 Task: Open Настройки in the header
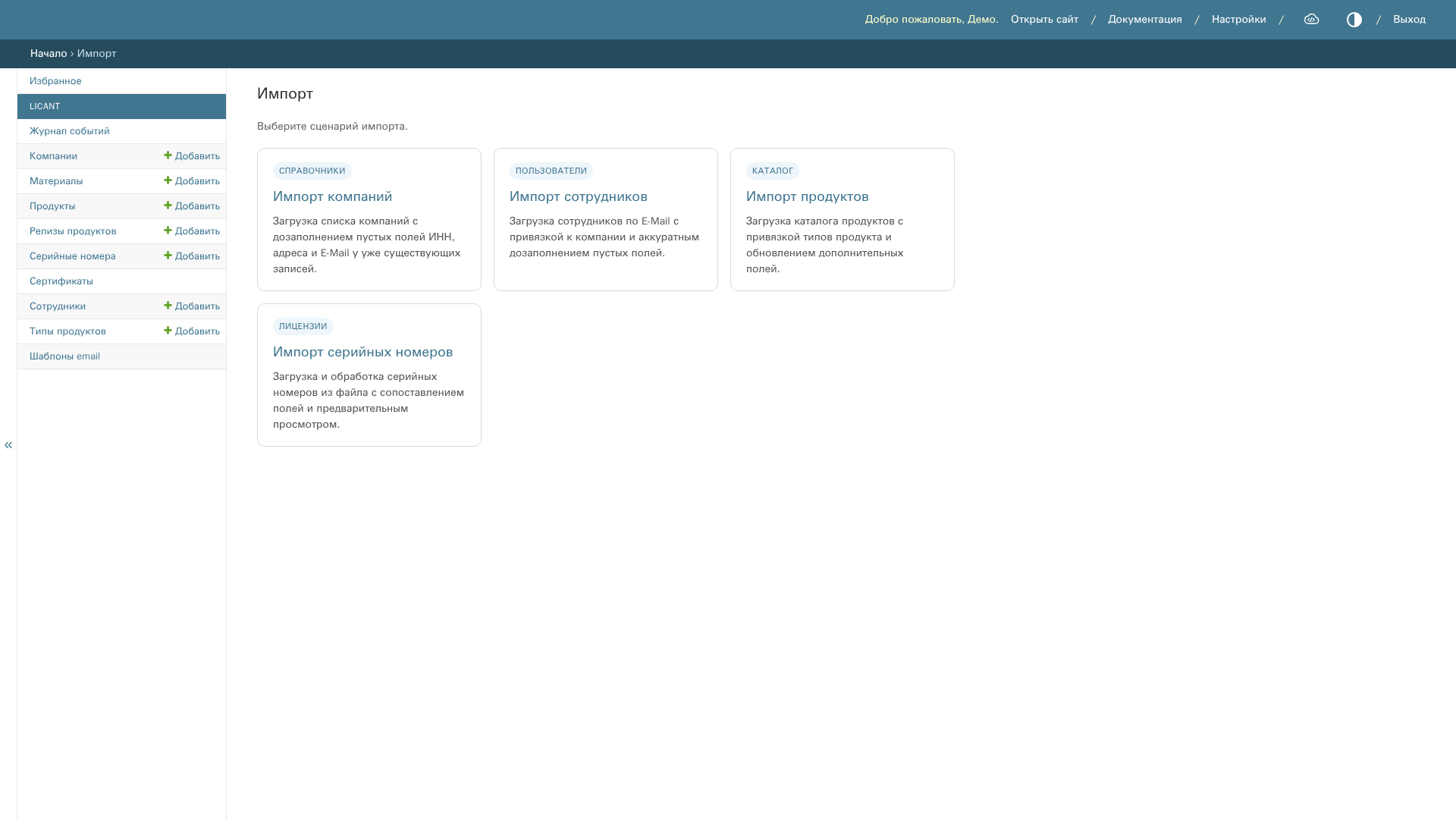click(1239, 20)
